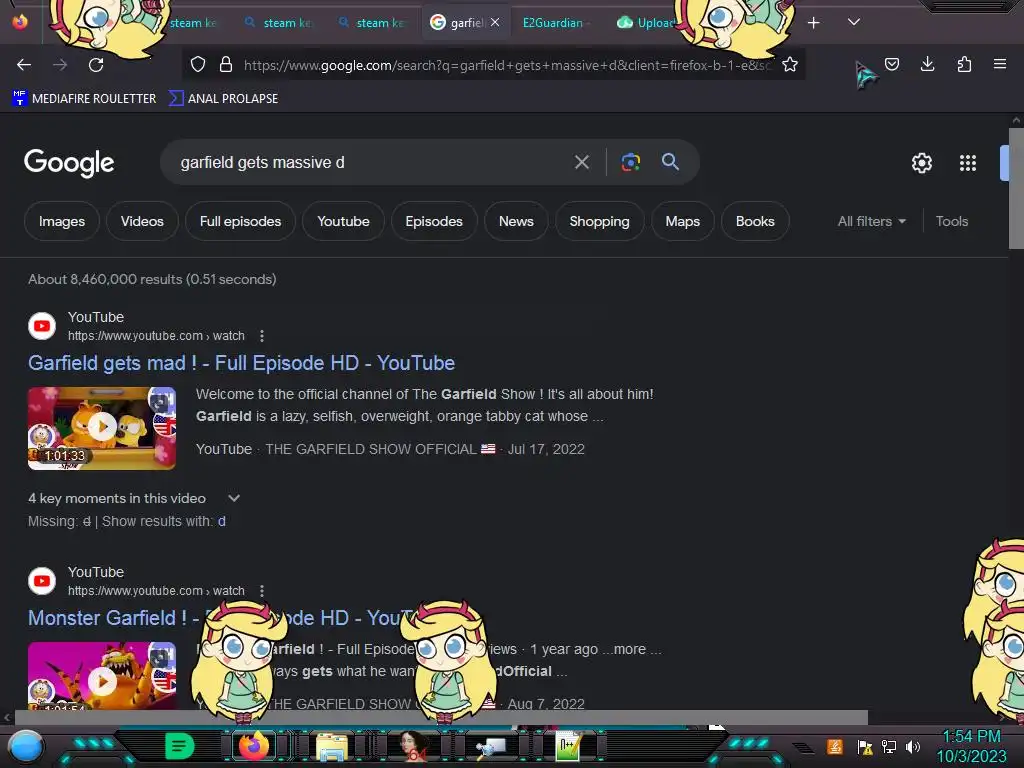
Task: Search by image with Google Lens
Action: coord(630,162)
